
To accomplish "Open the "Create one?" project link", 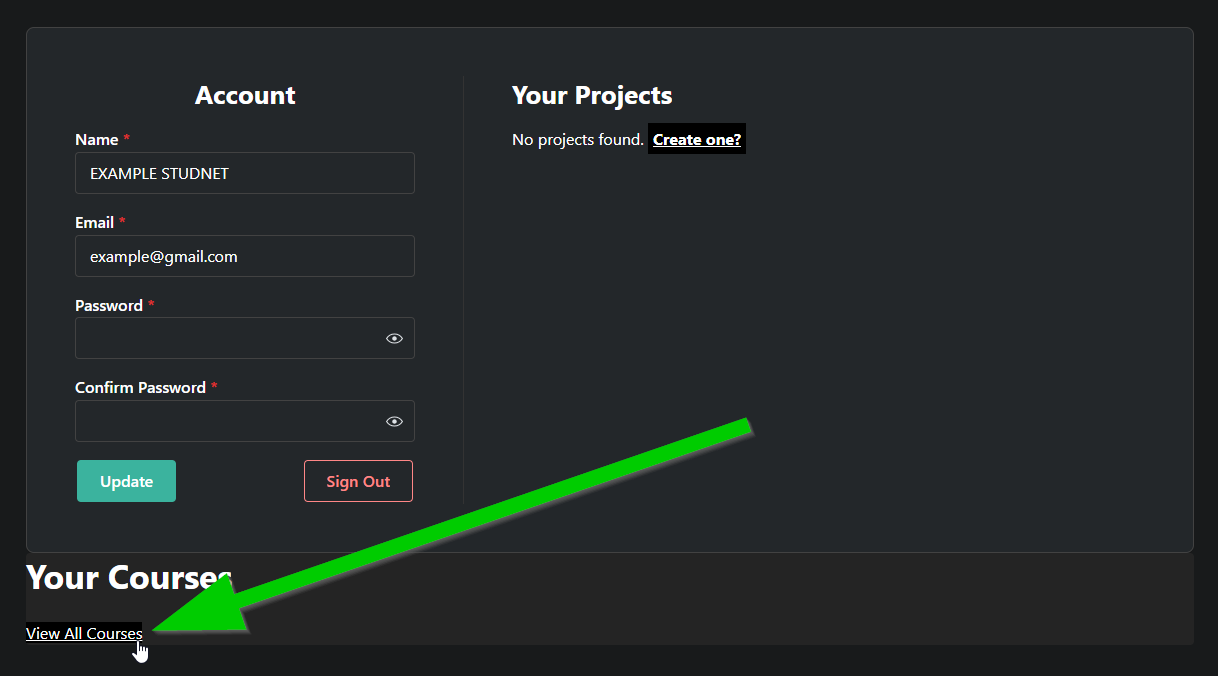I will coord(697,139).
